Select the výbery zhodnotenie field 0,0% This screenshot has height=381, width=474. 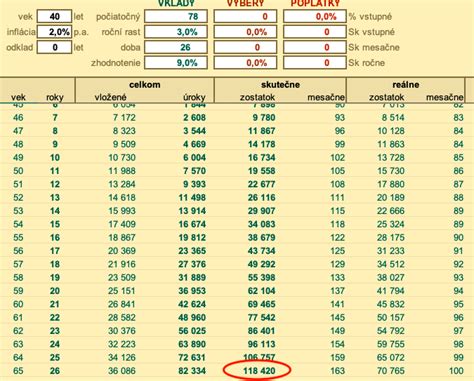tap(245, 63)
